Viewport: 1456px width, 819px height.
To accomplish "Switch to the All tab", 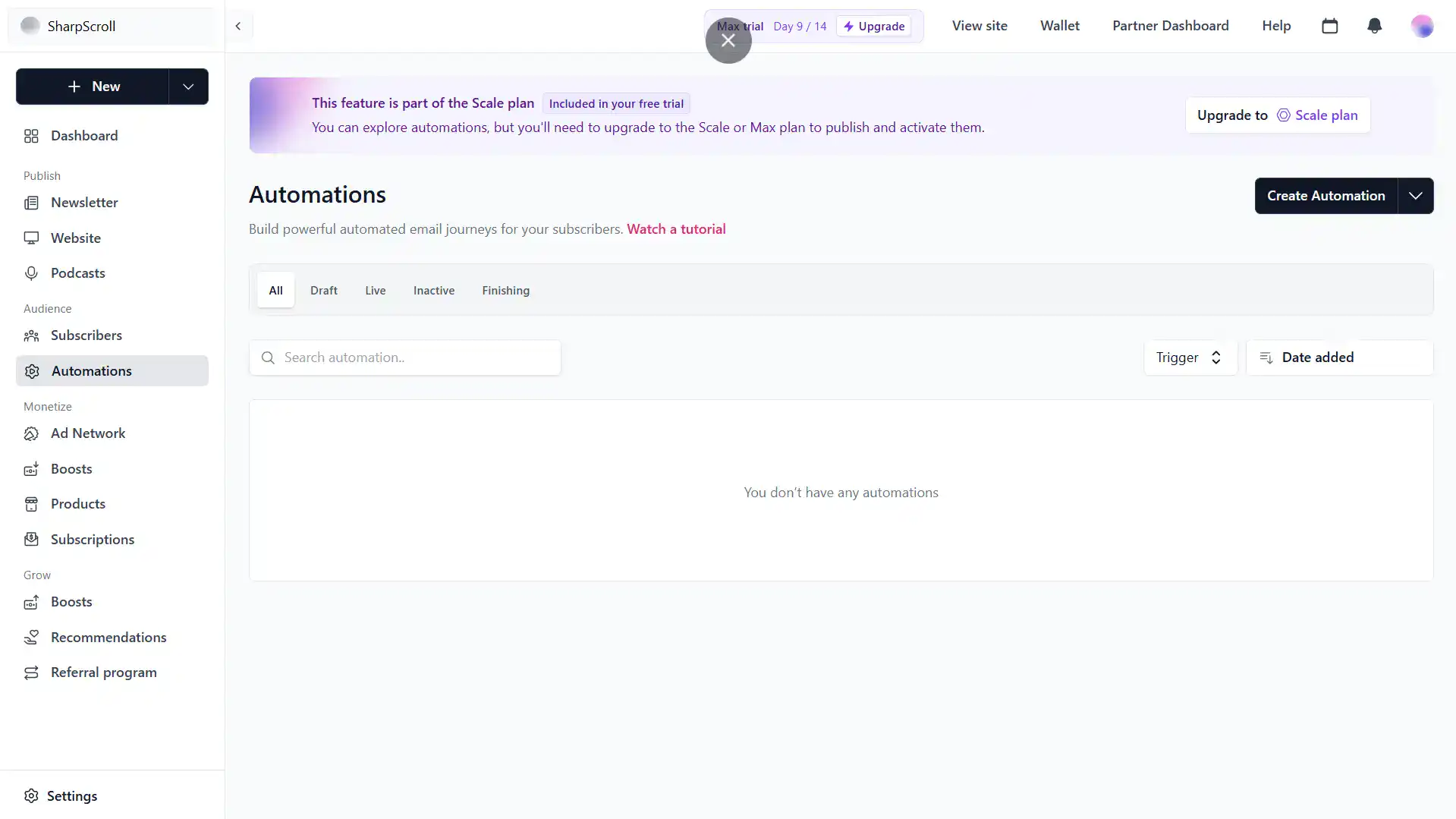I will pyautogui.click(x=275, y=291).
